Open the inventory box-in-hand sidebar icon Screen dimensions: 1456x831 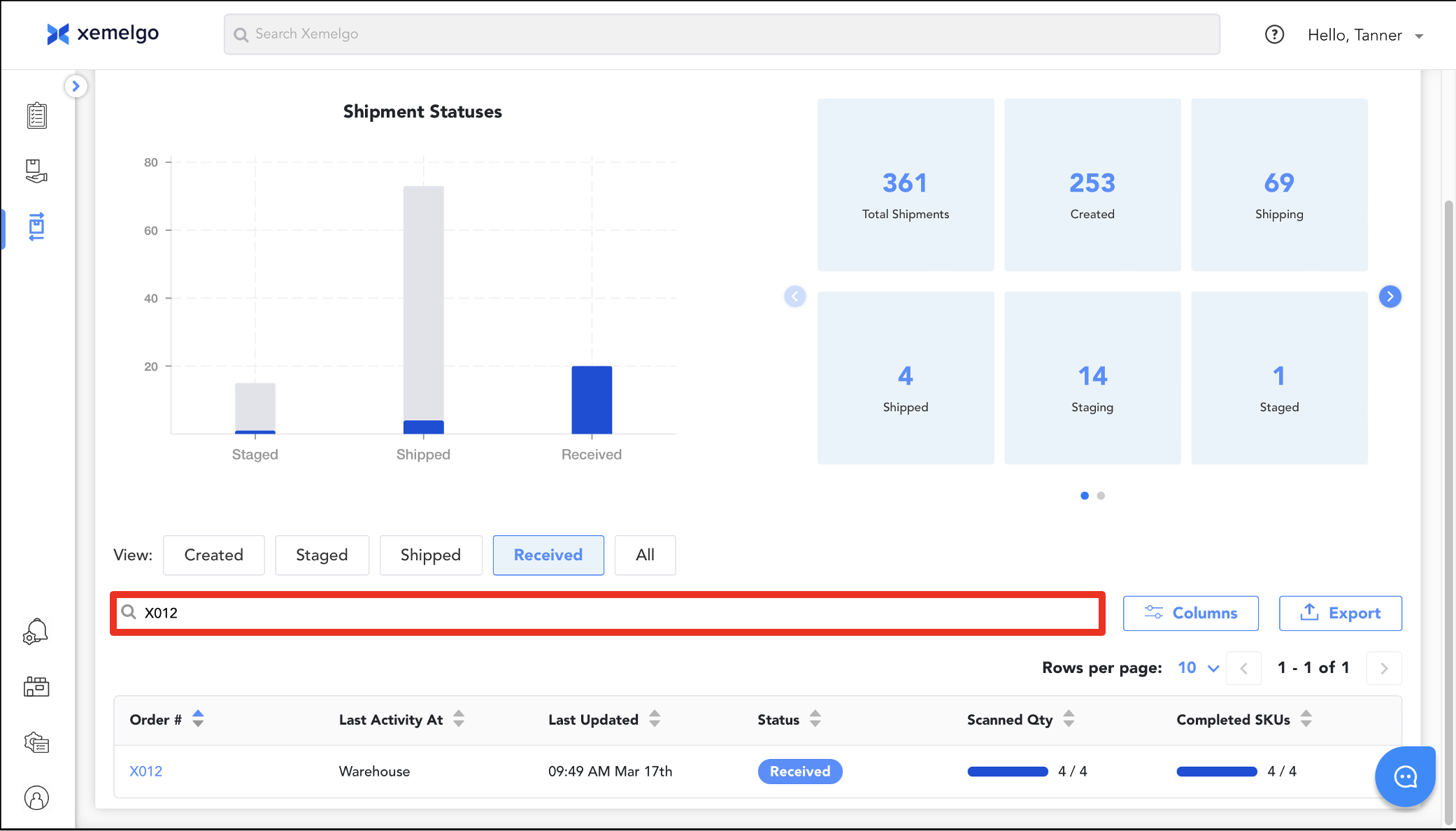pyautogui.click(x=36, y=171)
